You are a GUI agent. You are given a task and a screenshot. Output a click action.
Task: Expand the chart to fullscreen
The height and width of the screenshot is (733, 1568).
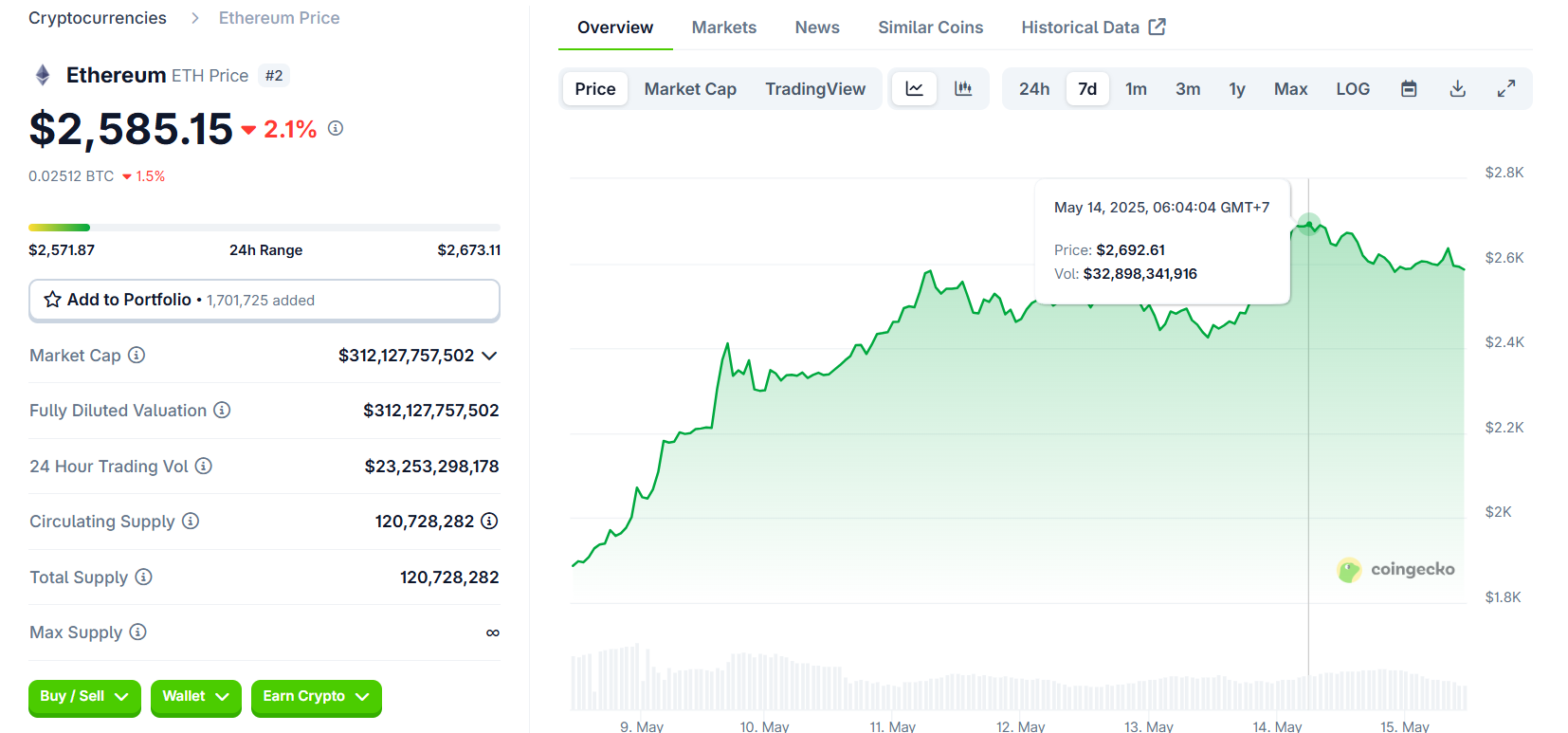(x=1506, y=88)
